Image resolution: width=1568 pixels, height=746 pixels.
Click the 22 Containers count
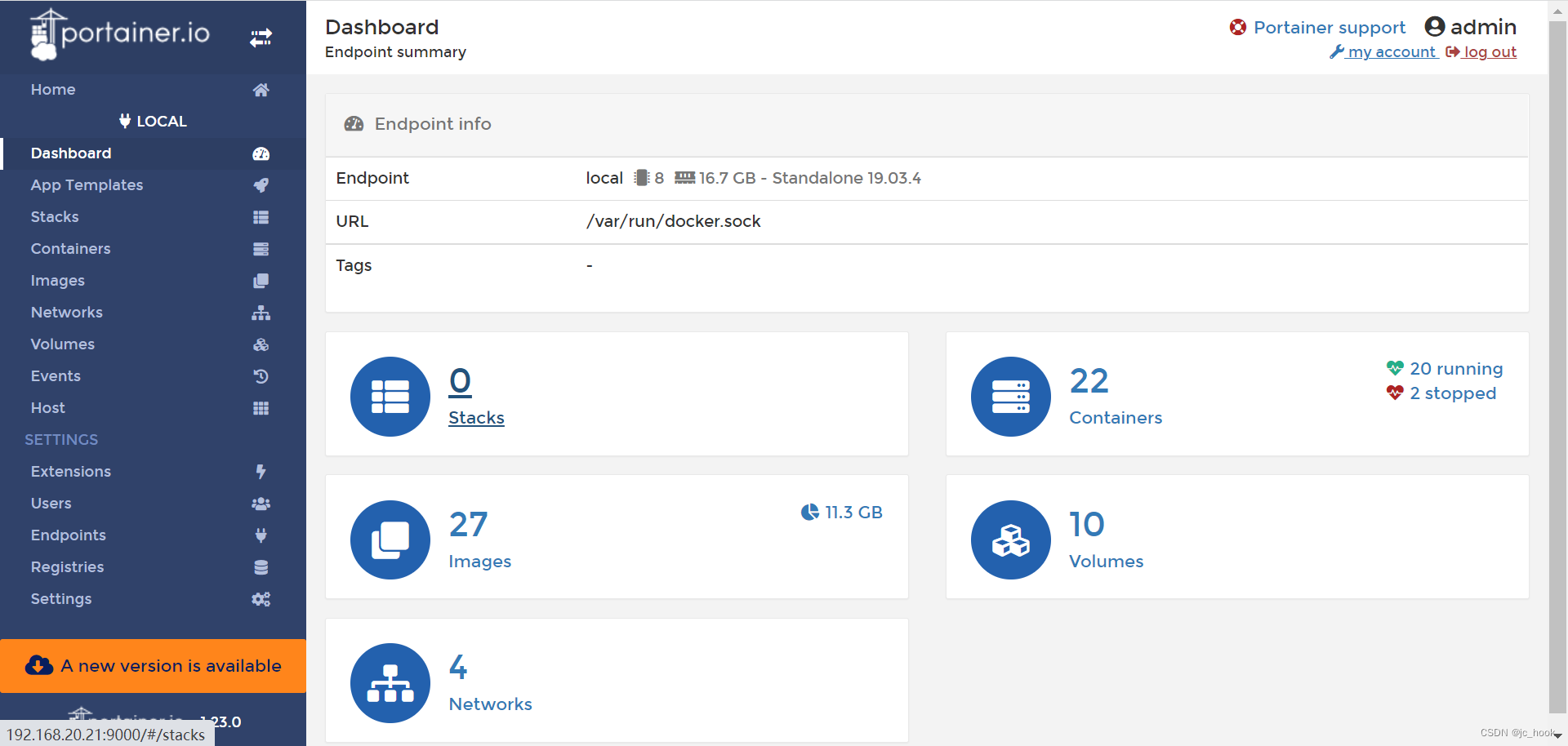point(1089,381)
